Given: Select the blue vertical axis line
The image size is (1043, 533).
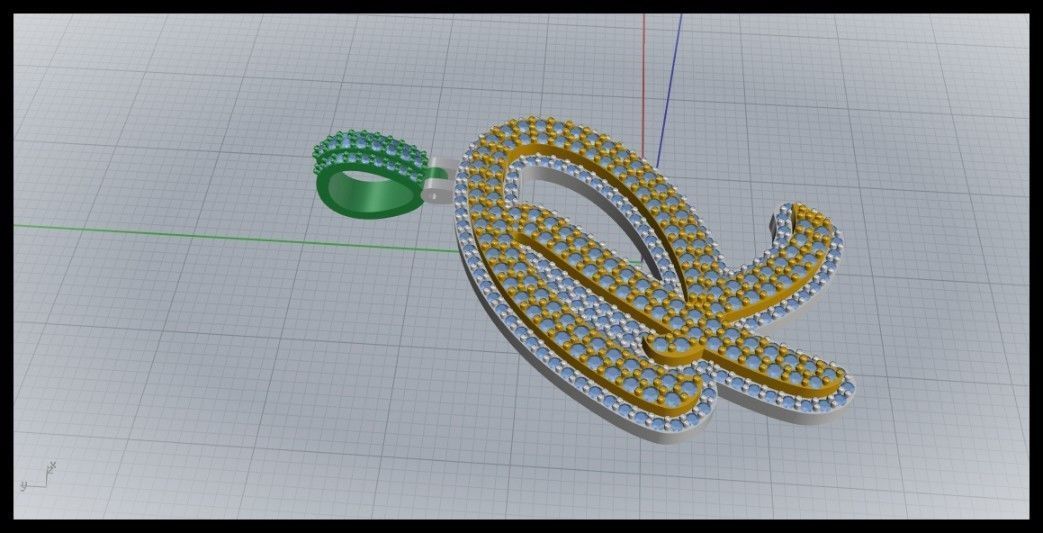Looking at the screenshot, I should coord(669,91).
